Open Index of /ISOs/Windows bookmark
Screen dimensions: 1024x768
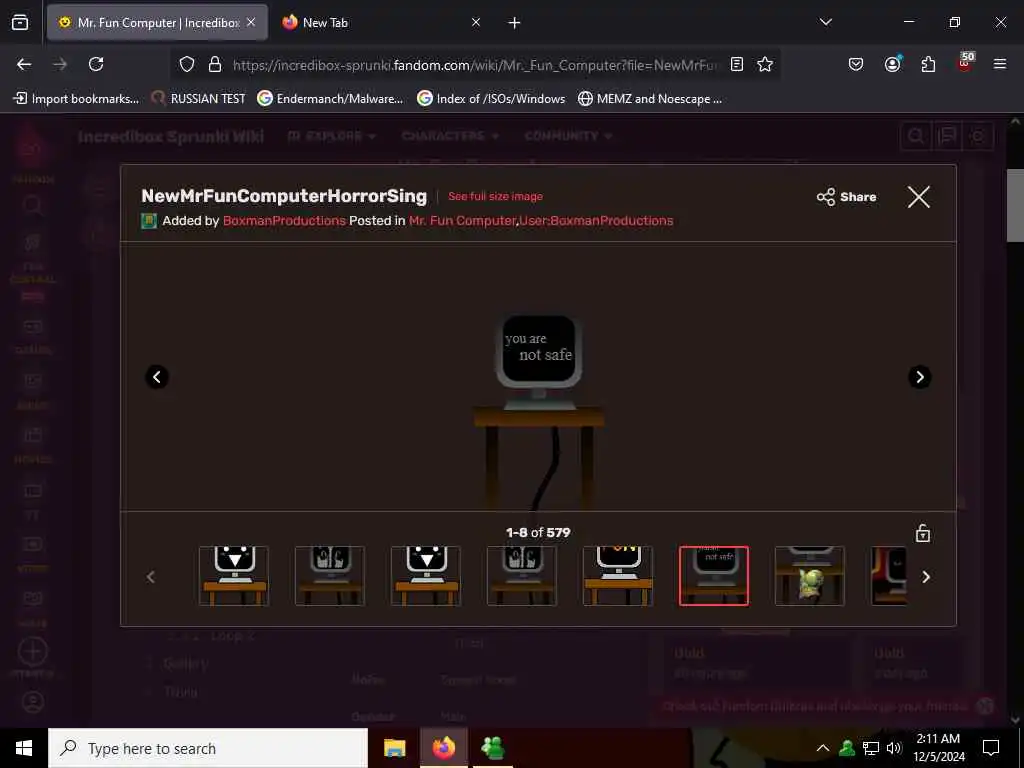point(491,99)
